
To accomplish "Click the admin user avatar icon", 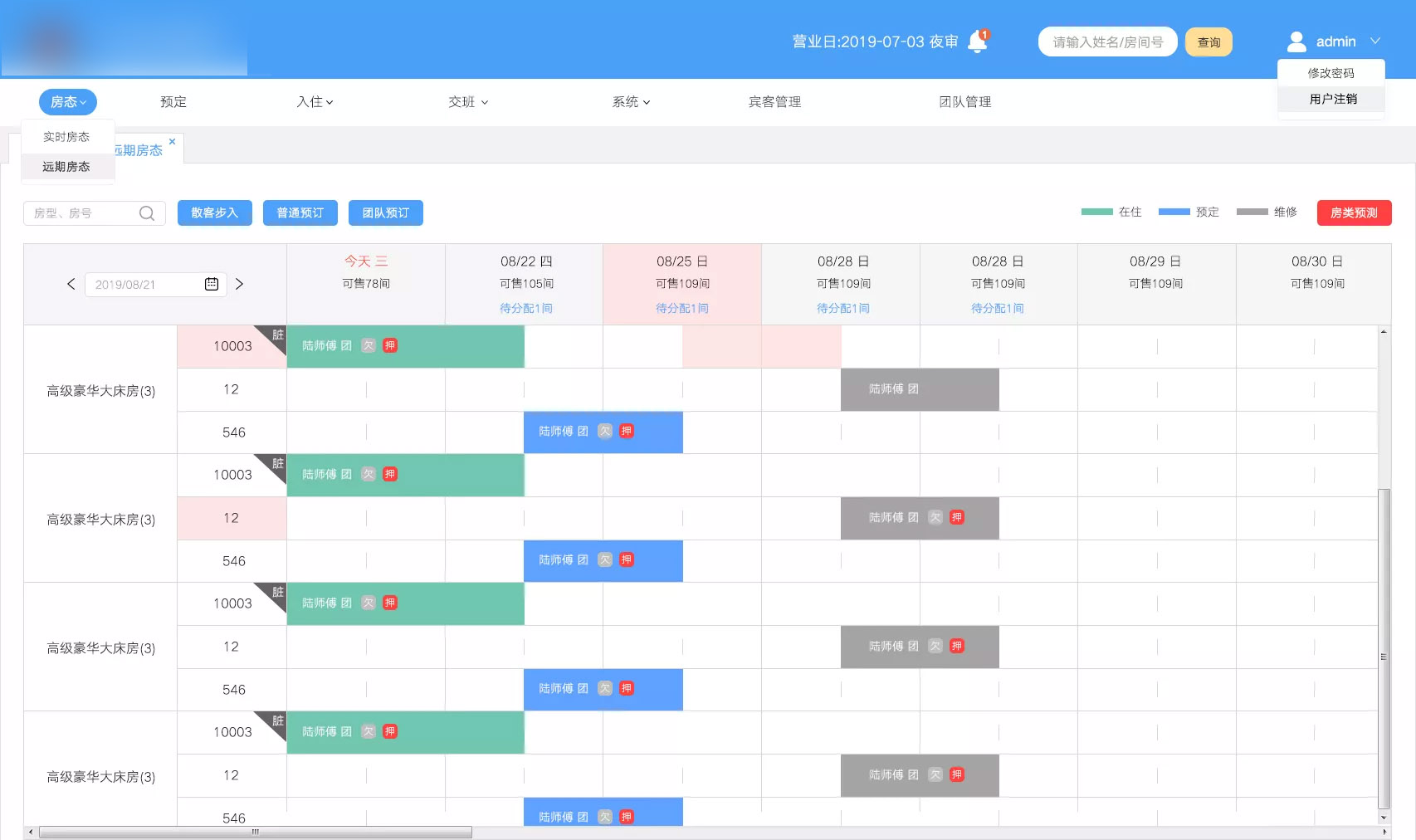I will [x=1296, y=42].
